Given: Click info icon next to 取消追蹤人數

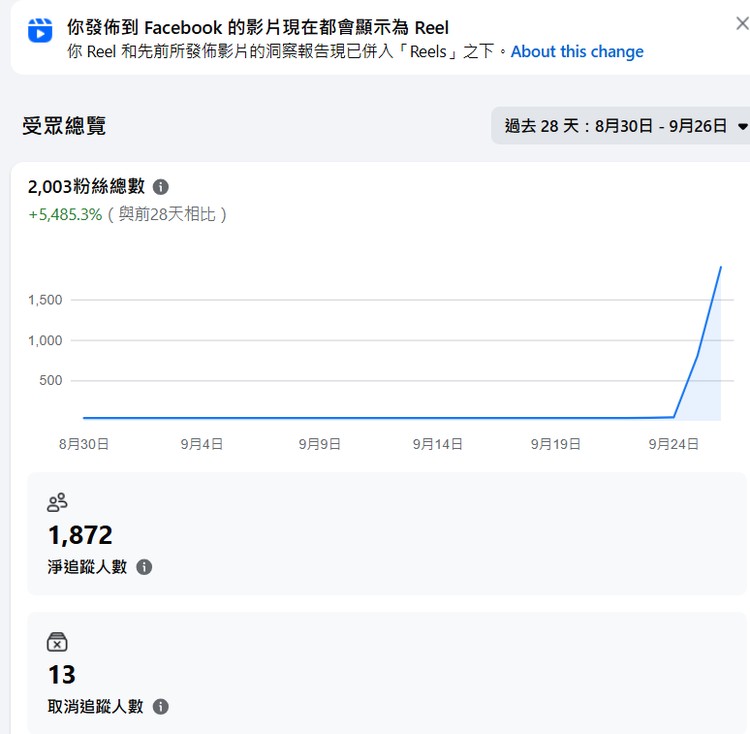Looking at the screenshot, I should tap(161, 706).
